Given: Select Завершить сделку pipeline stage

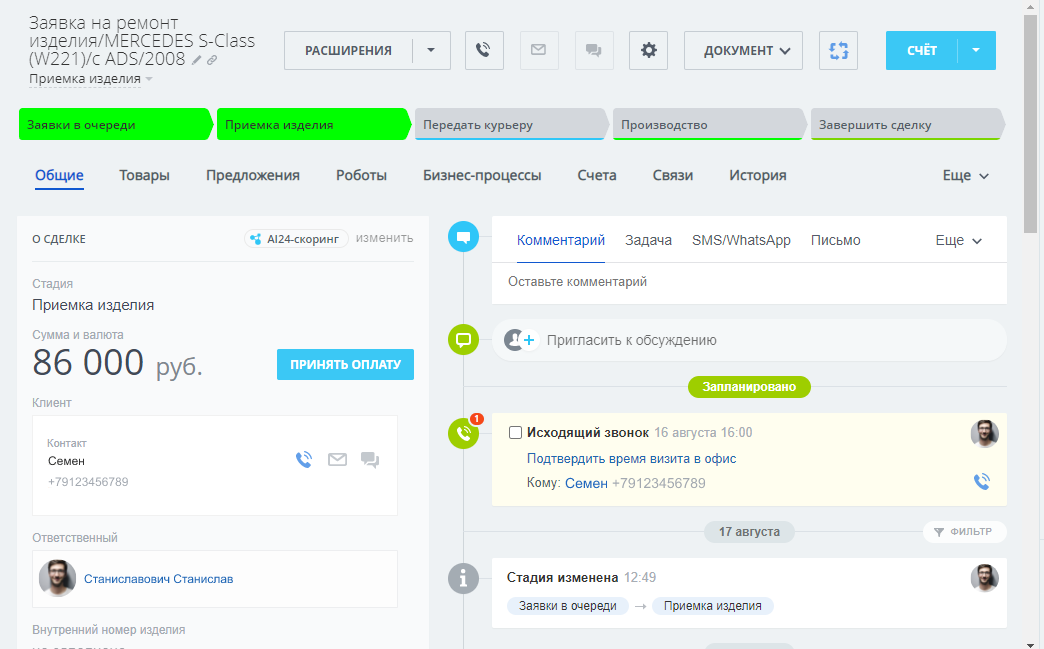Looking at the screenshot, I should click(x=908, y=124).
